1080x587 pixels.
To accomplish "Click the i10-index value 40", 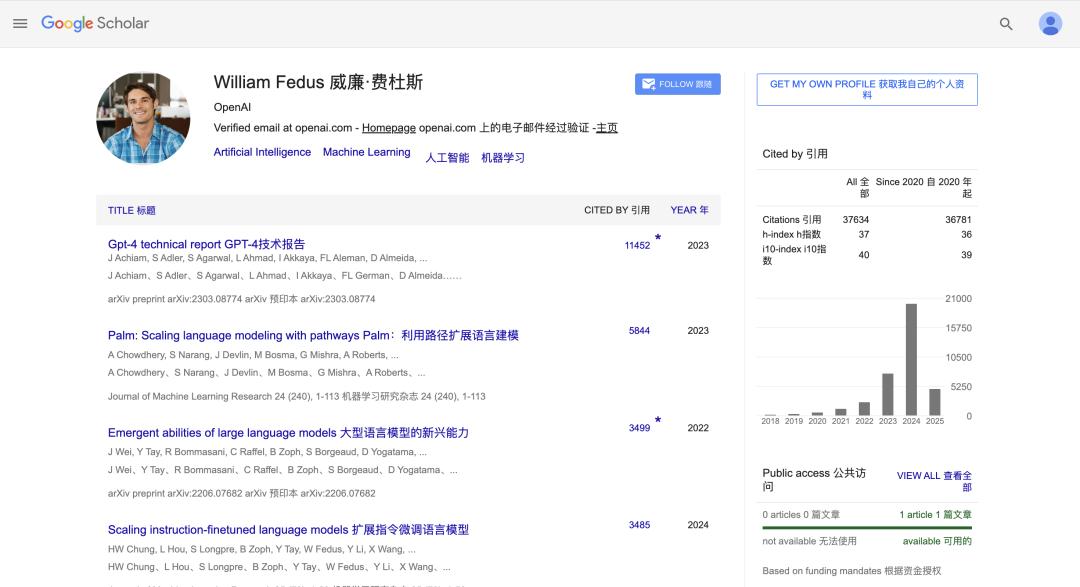I will coord(864,255).
